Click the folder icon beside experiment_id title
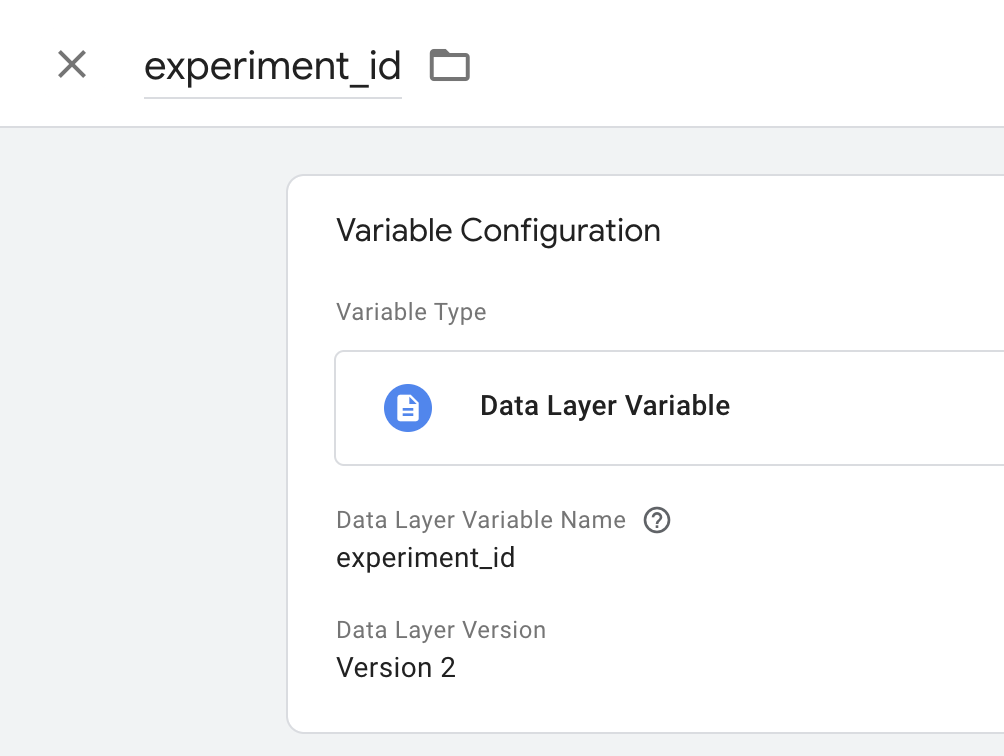The width and height of the screenshot is (1004, 756). [x=448, y=64]
